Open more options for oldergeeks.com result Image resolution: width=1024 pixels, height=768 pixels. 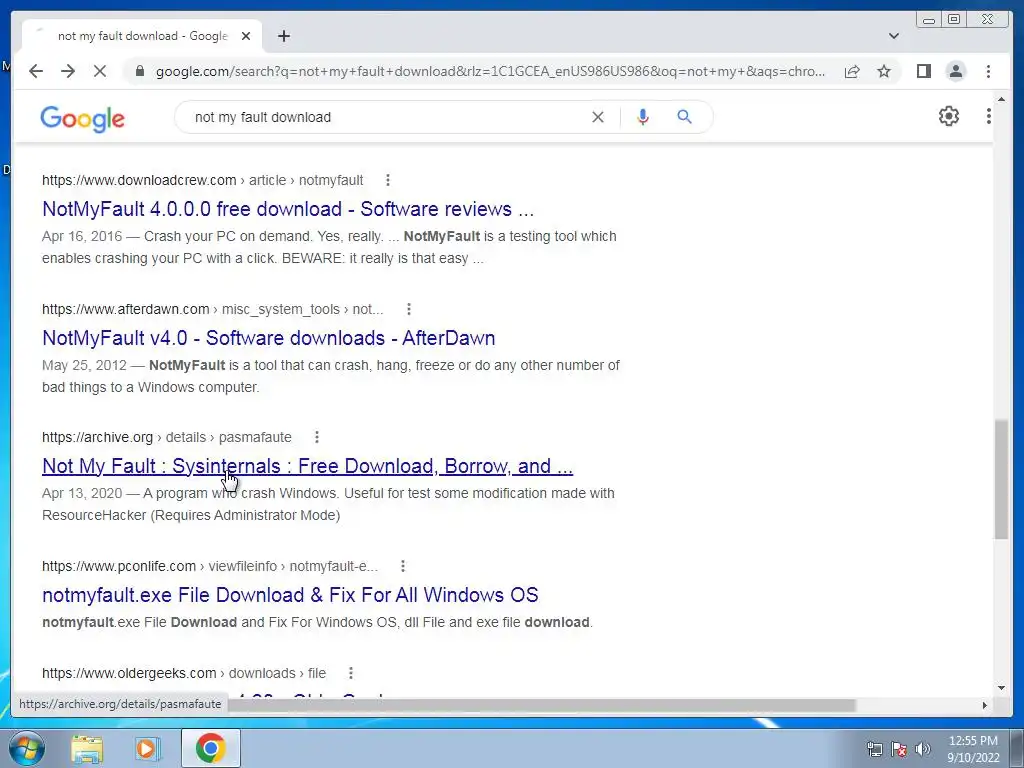[x=351, y=673]
